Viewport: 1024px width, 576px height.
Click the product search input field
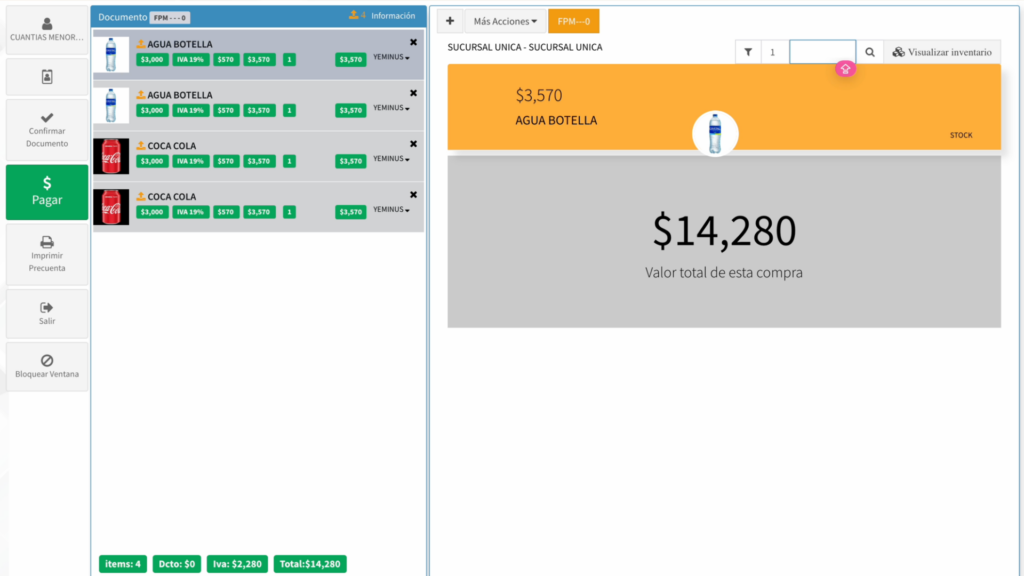point(822,52)
